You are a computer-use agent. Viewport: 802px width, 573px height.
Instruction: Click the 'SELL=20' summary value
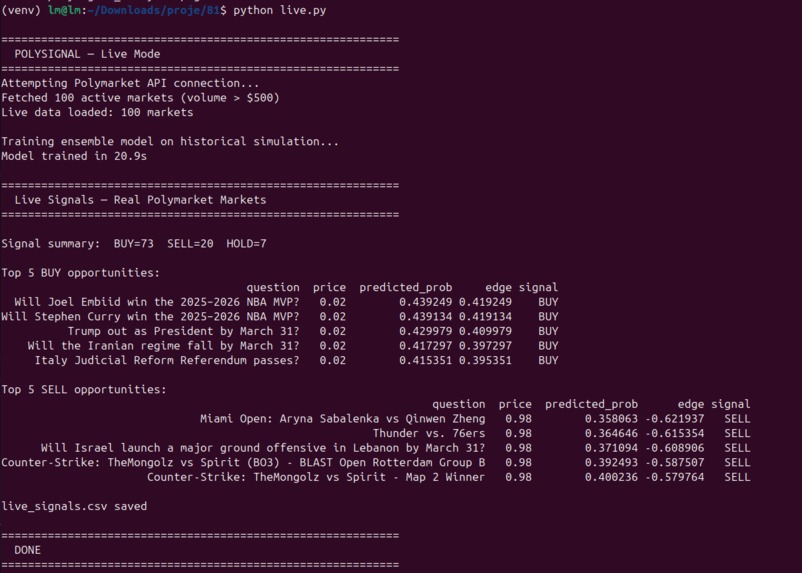pos(190,244)
